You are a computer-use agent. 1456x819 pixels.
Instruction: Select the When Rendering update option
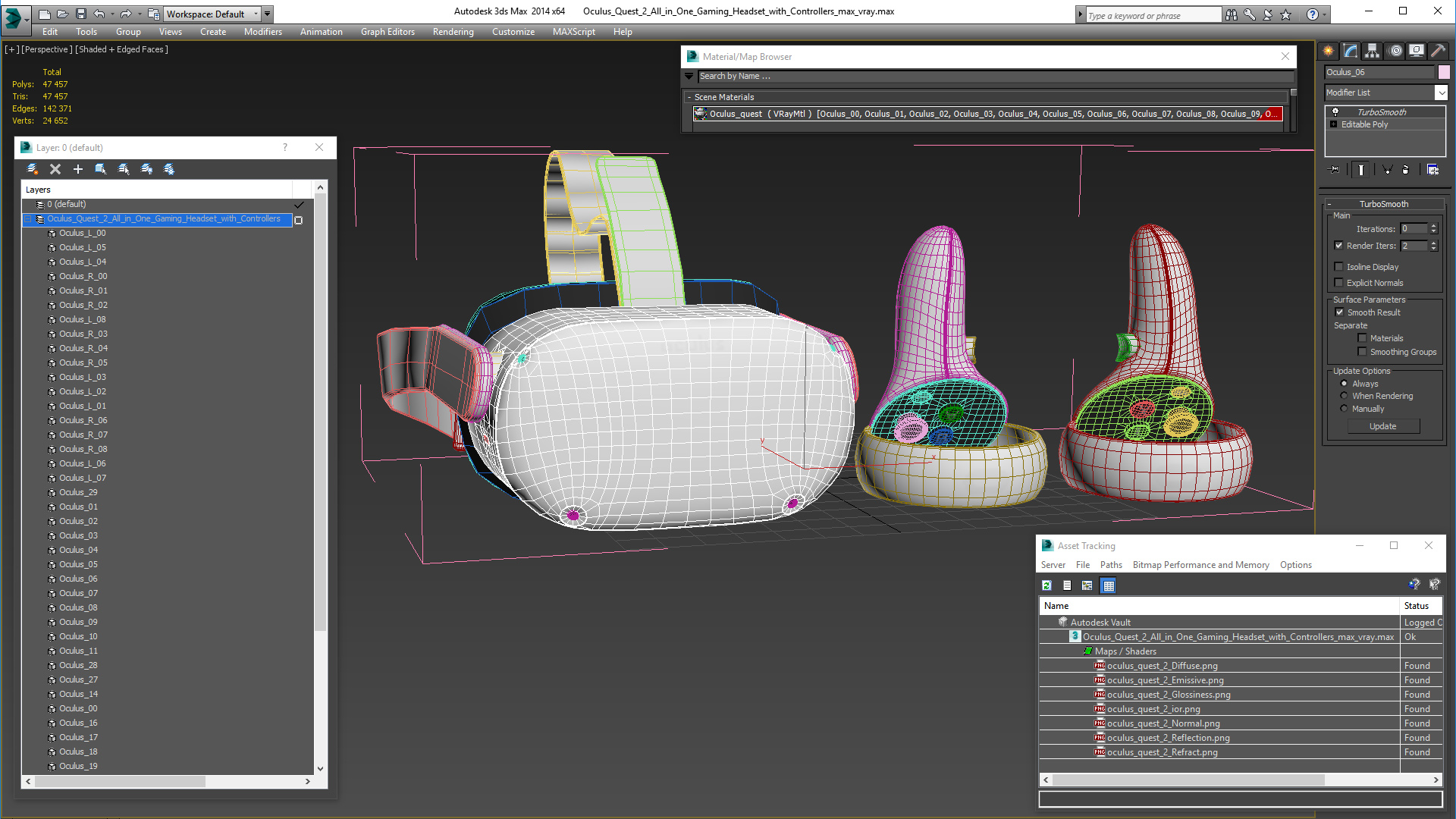tap(1344, 396)
